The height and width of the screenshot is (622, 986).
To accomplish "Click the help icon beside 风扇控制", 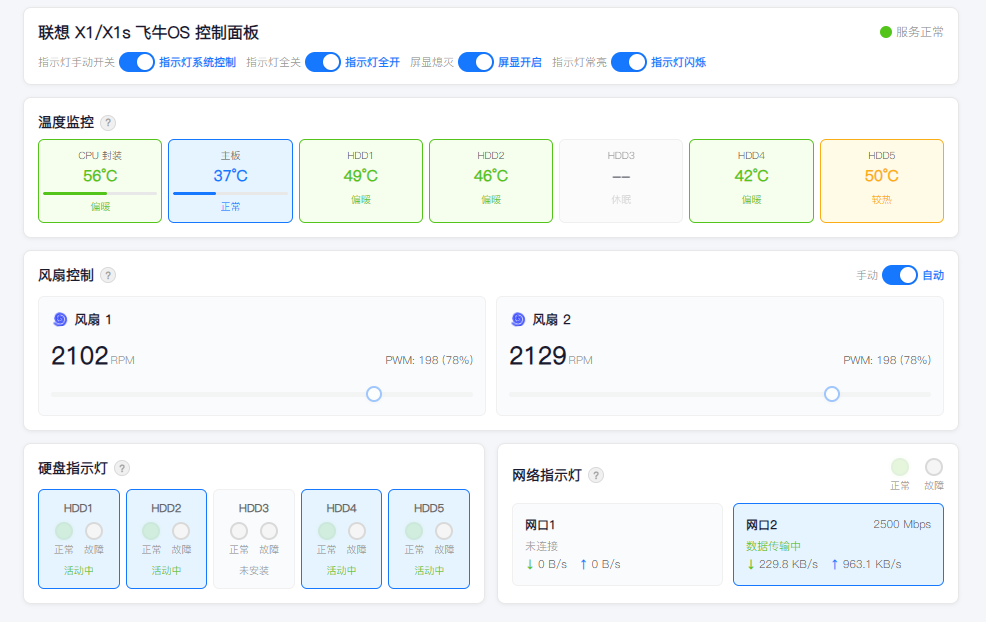I will (108, 275).
